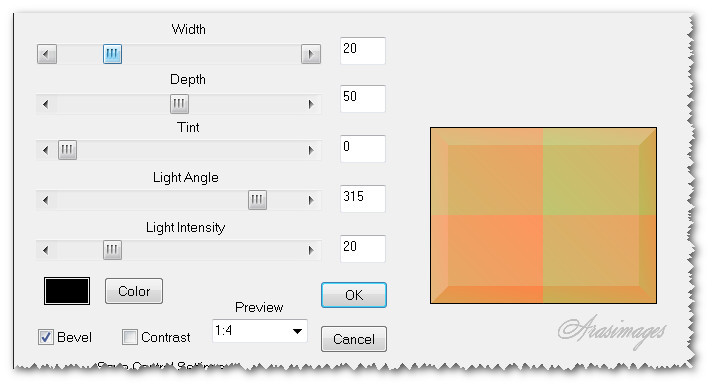Click the right arrow of the Light Angle slider

311,200
